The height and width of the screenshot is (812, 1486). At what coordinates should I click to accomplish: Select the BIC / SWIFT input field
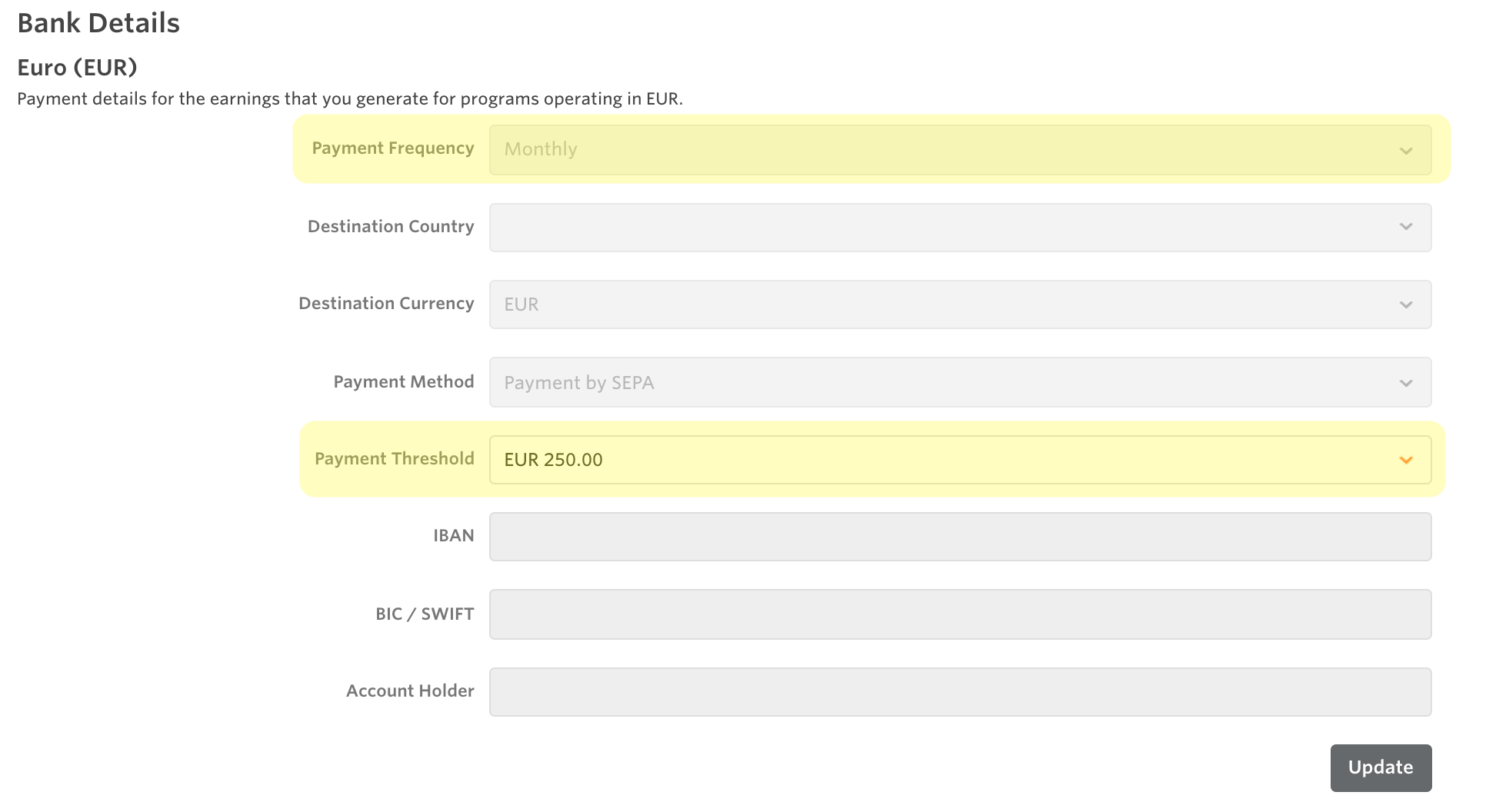tap(960, 614)
